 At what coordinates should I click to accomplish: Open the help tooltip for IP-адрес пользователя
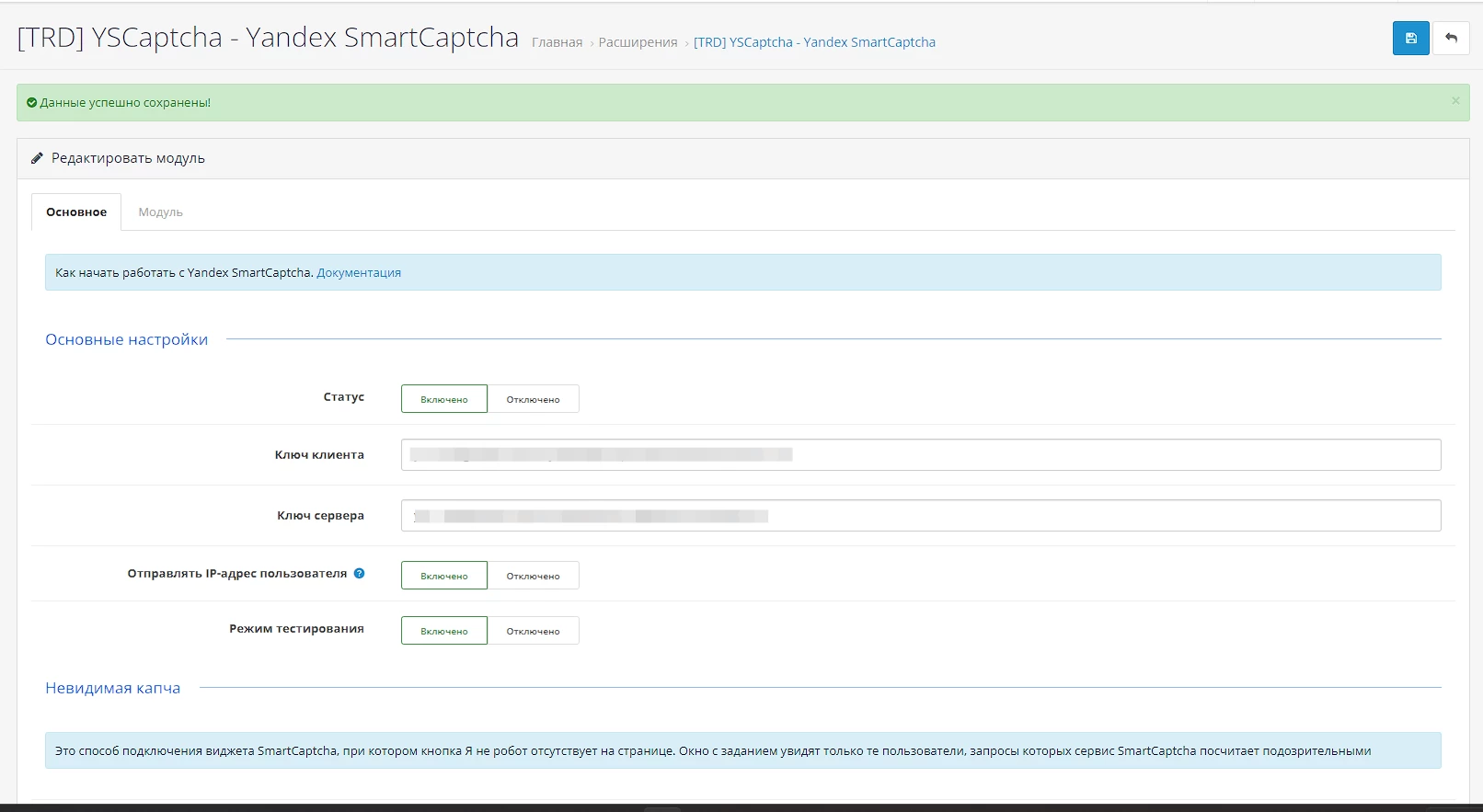360,573
